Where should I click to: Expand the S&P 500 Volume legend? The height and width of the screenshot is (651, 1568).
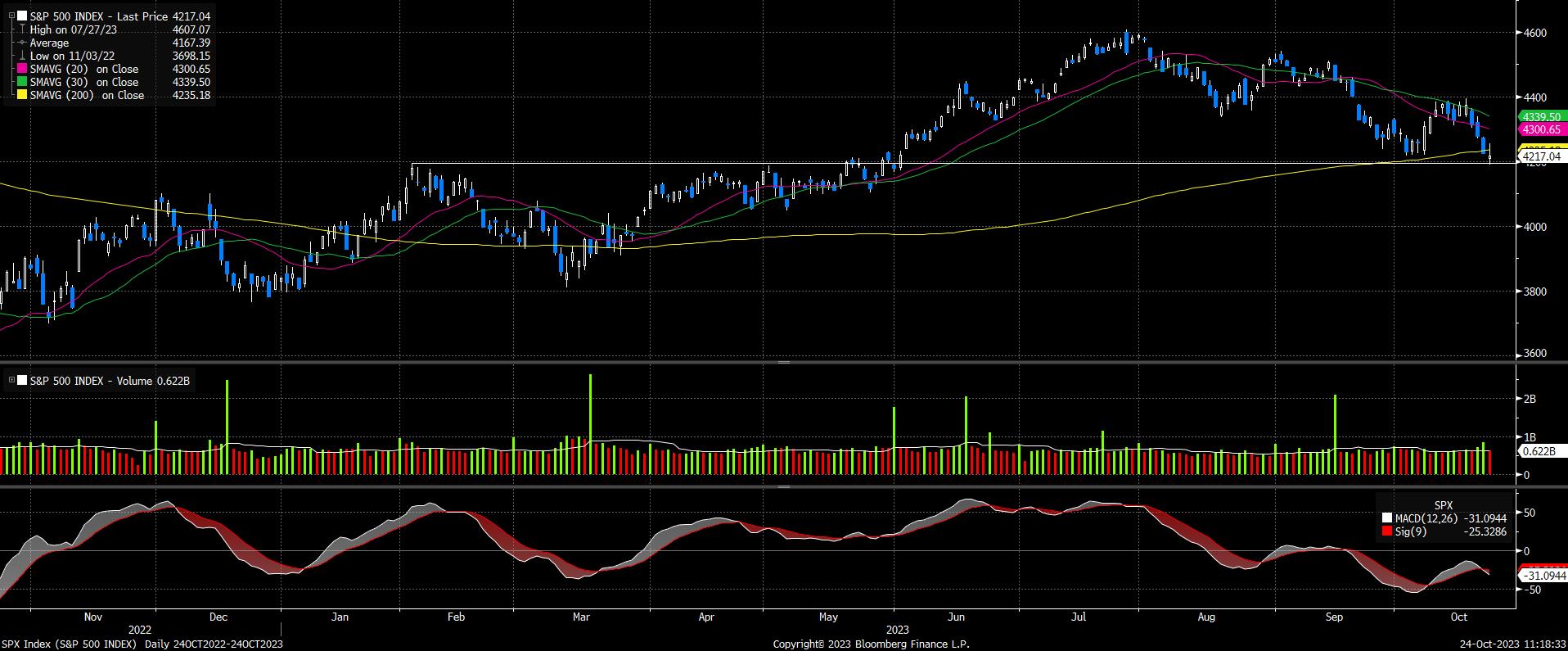pyautogui.click(x=11, y=381)
